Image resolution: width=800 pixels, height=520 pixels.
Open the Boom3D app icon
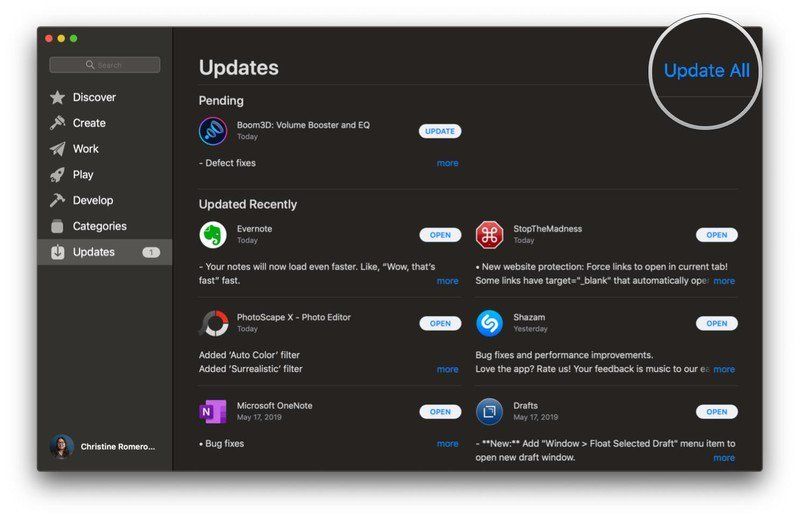tap(213, 131)
